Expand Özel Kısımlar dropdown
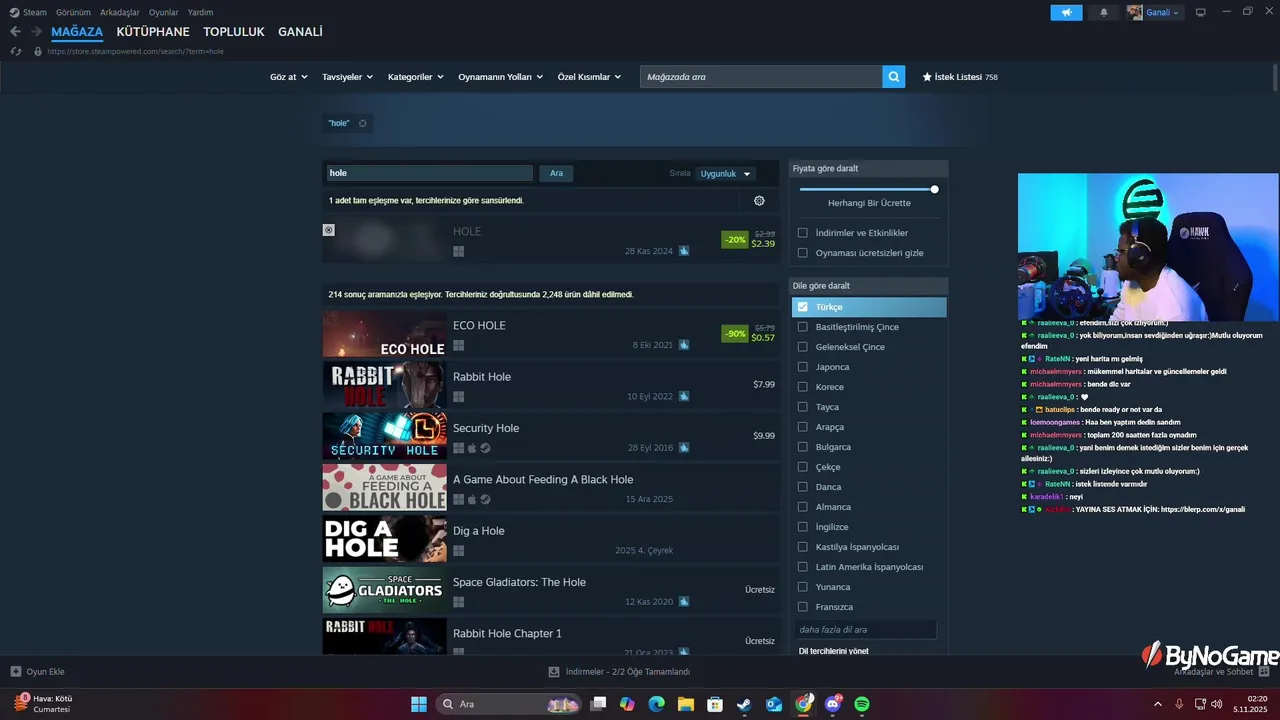 point(589,77)
